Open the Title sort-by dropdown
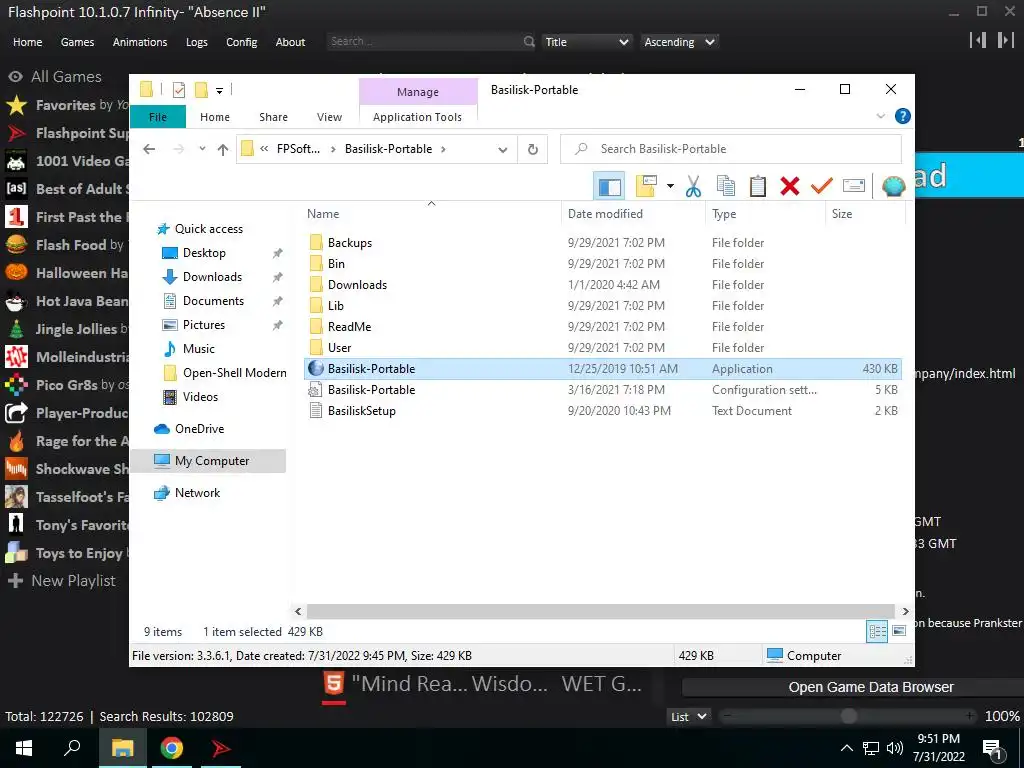The height and width of the screenshot is (768, 1024). point(586,42)
